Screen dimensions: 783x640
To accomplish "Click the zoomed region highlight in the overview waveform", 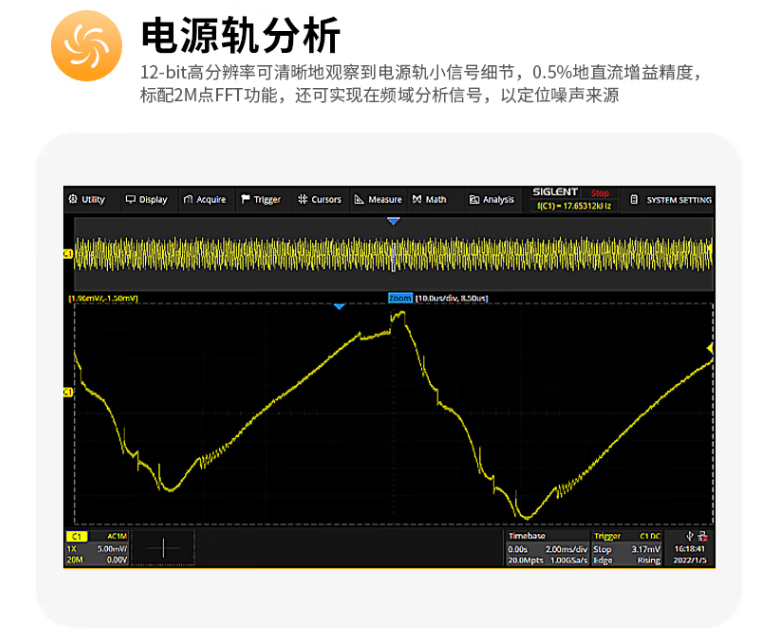I will [x=393, y=256].
